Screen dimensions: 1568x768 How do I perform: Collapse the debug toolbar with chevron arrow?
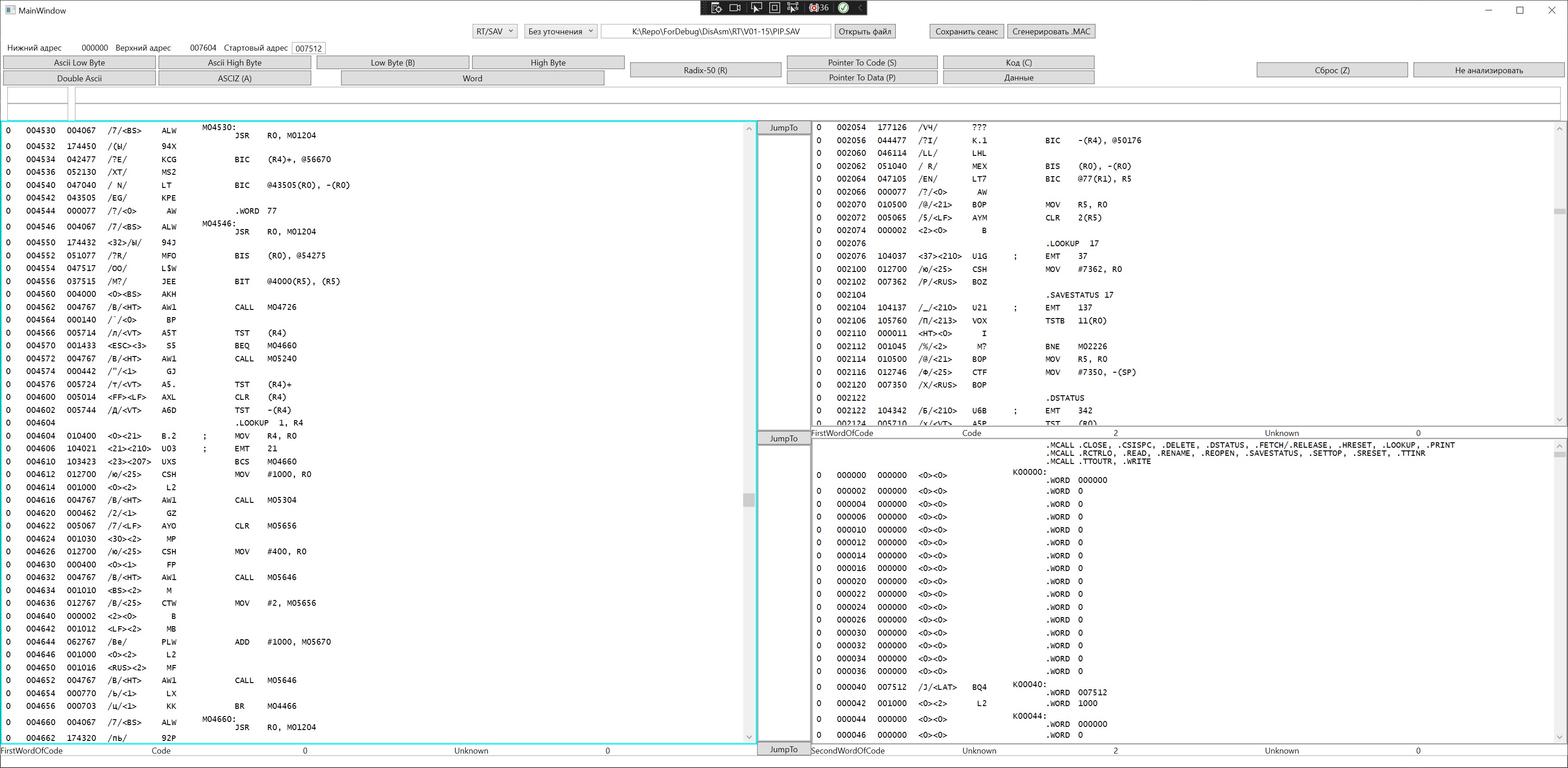coord(860,8)
